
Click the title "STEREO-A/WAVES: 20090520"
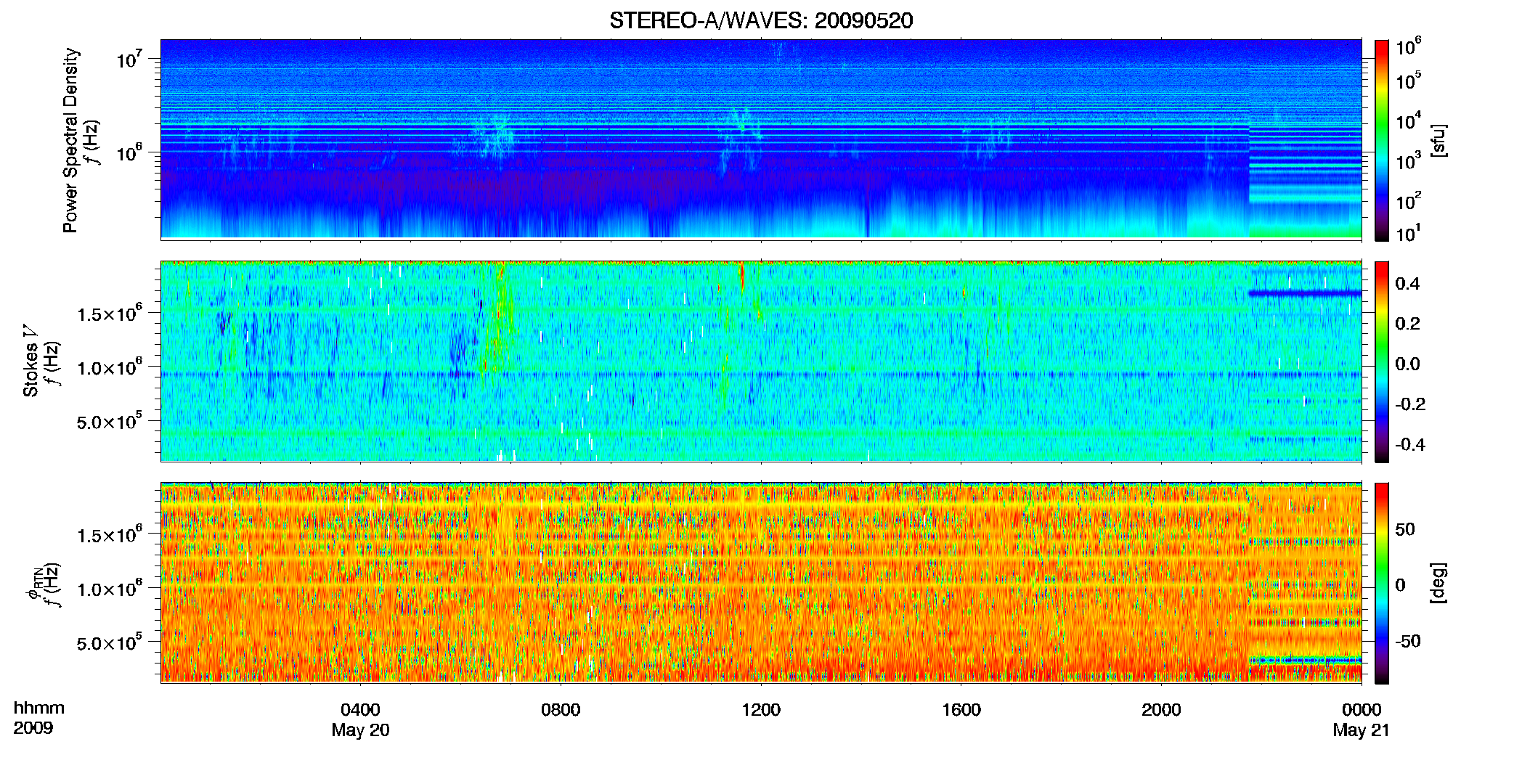point(760,20)
